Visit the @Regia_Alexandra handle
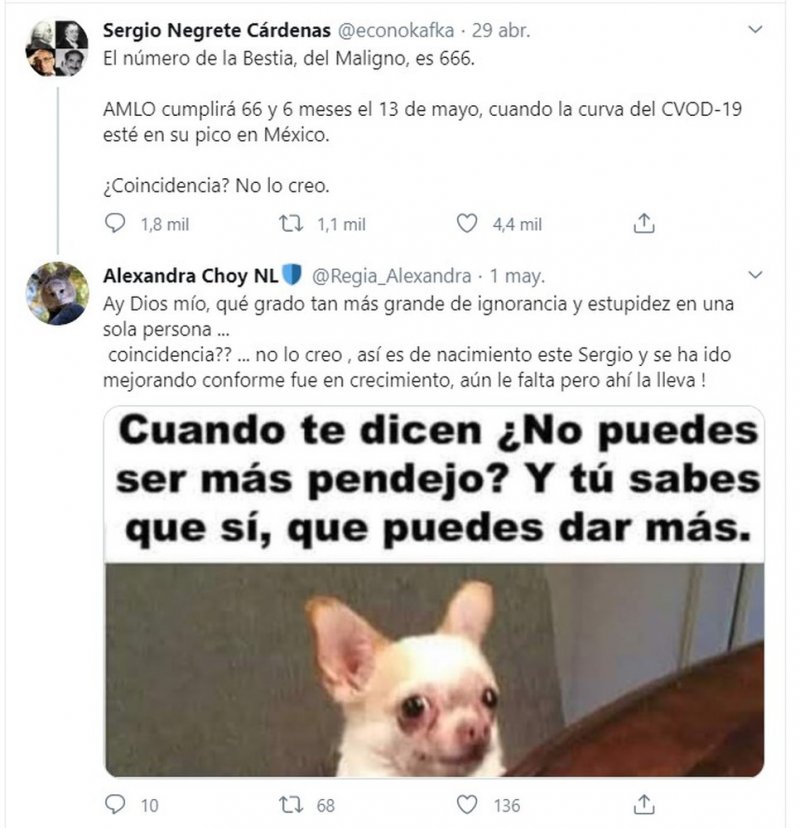The height and width of the screenshot is (828, 800). click(391, 276)
